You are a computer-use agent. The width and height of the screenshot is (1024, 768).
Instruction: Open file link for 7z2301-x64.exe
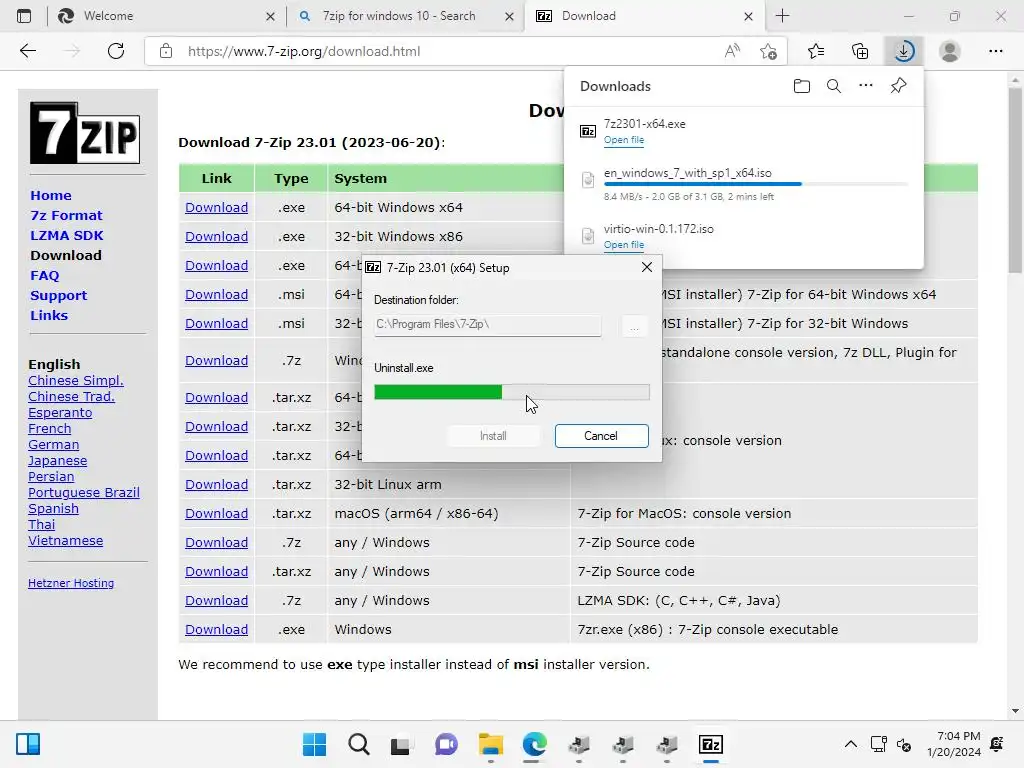pos(624,140)
